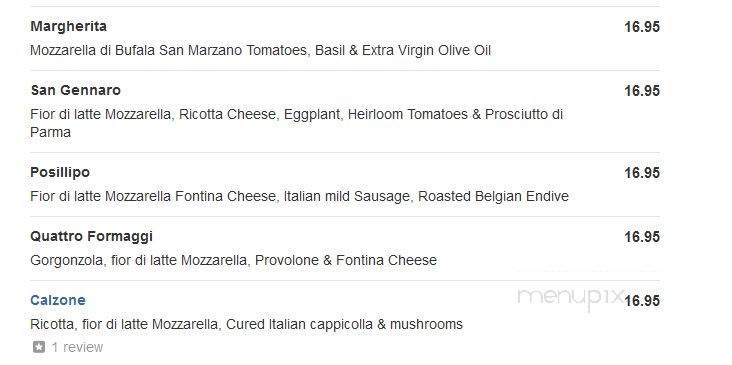Click the word Parma on second line
The width and height of the screenshot is (732, 365).
pyautogui.click(x=50, y=133)
